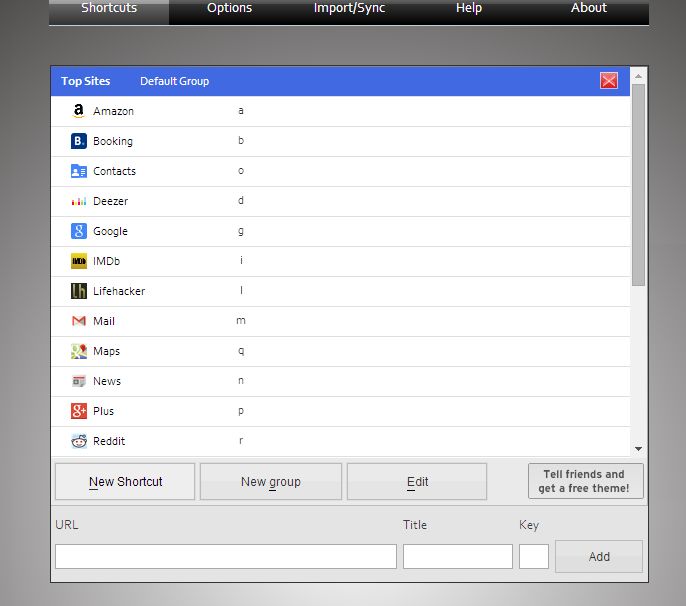Click the Contacts site icon

click(79, 171)
